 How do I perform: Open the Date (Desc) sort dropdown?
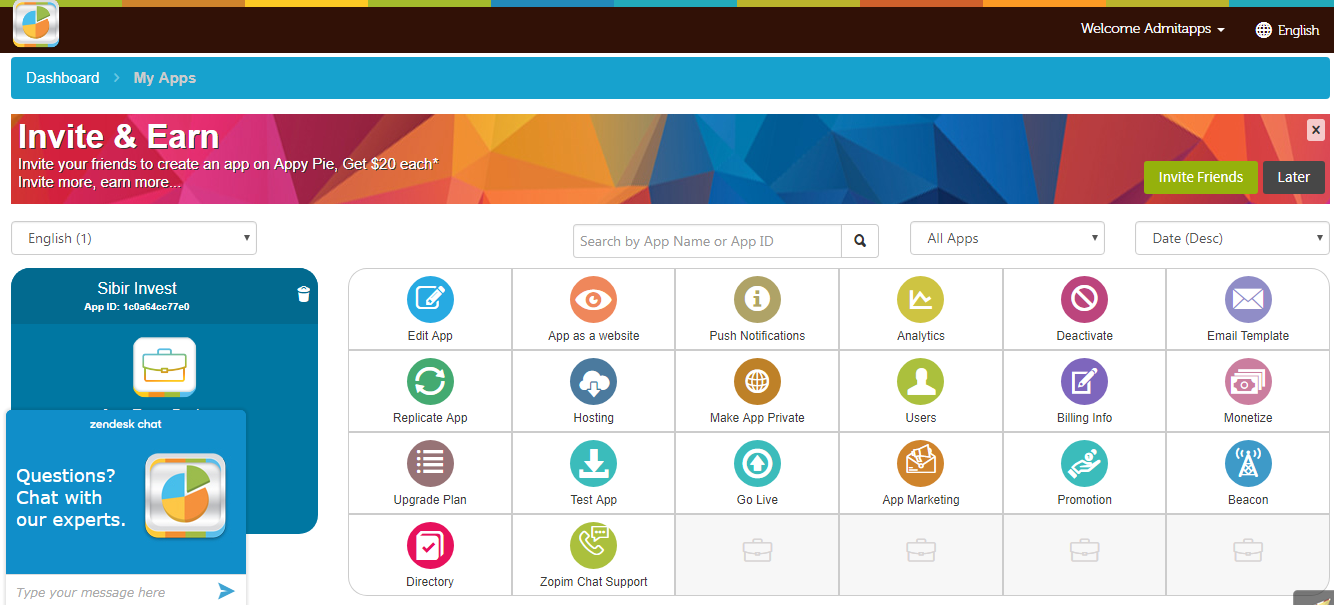click(1232, 238)
